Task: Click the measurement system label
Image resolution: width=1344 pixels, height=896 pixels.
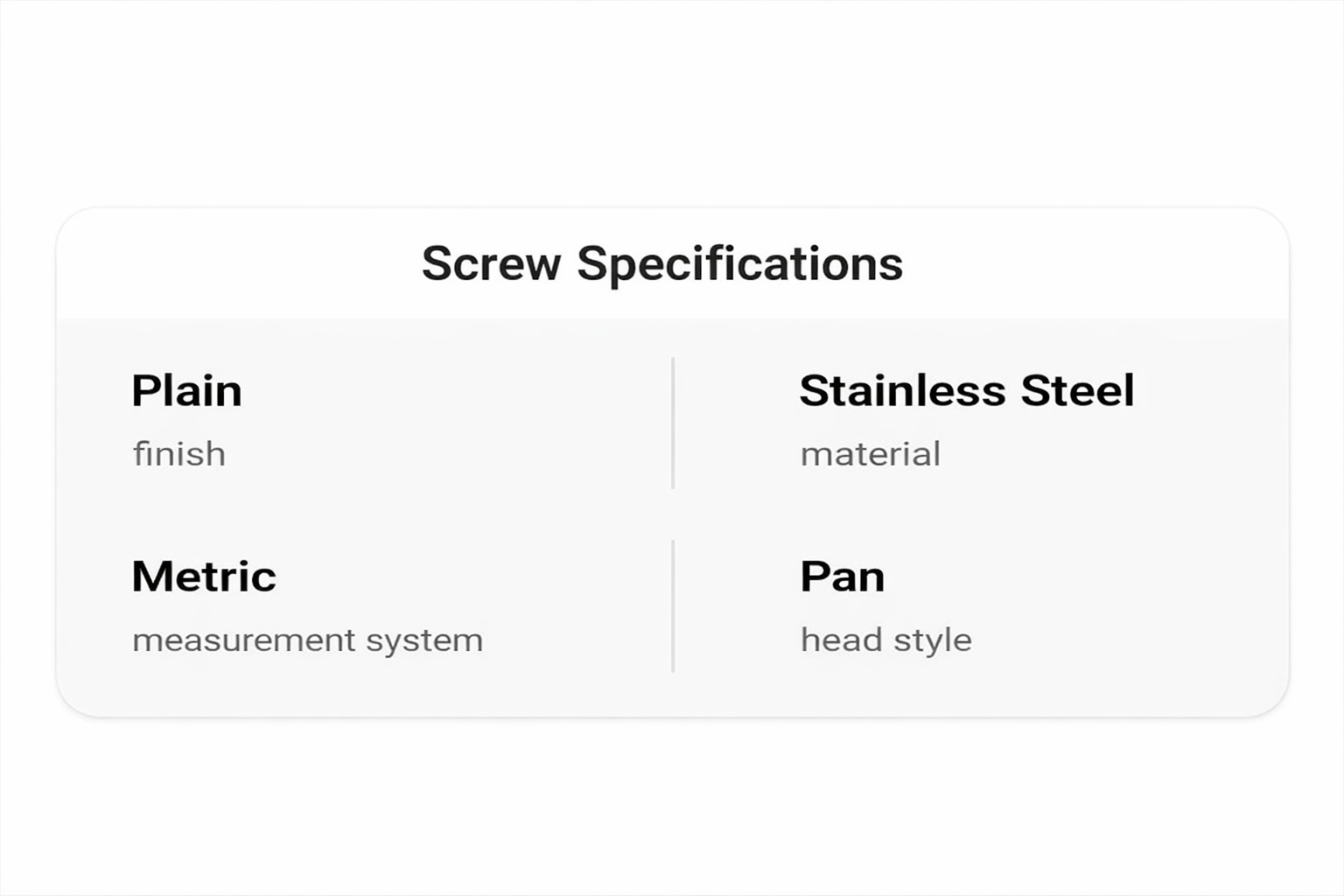Action: [307, 640]
